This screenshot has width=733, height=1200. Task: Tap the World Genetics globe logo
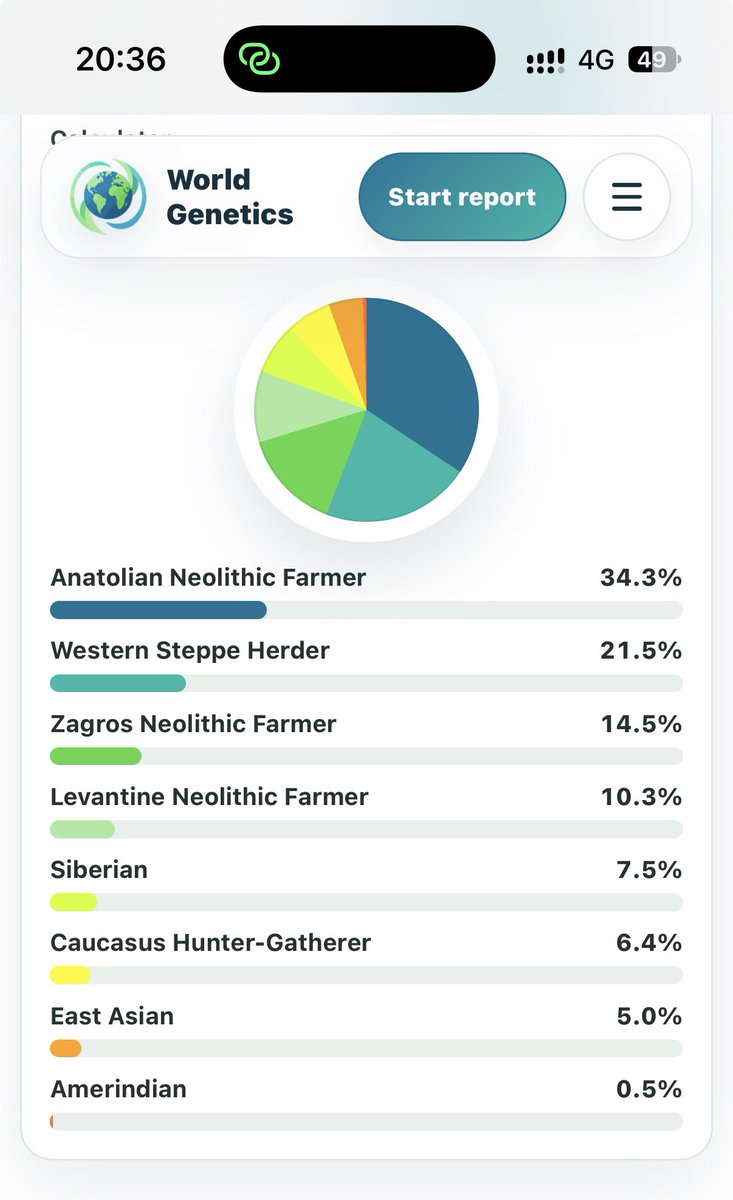pos(108,197)
